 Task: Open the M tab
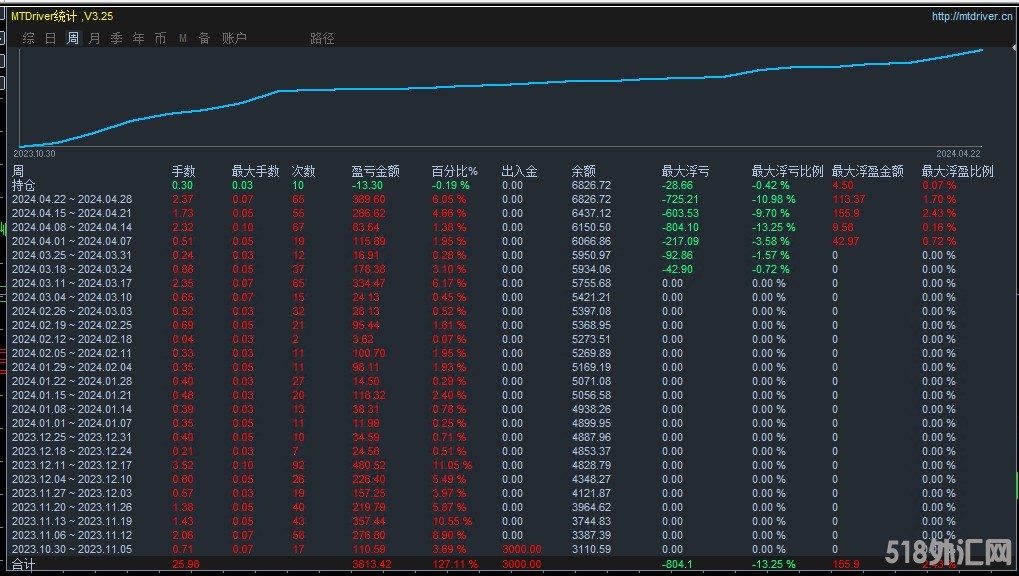point(183,38)
